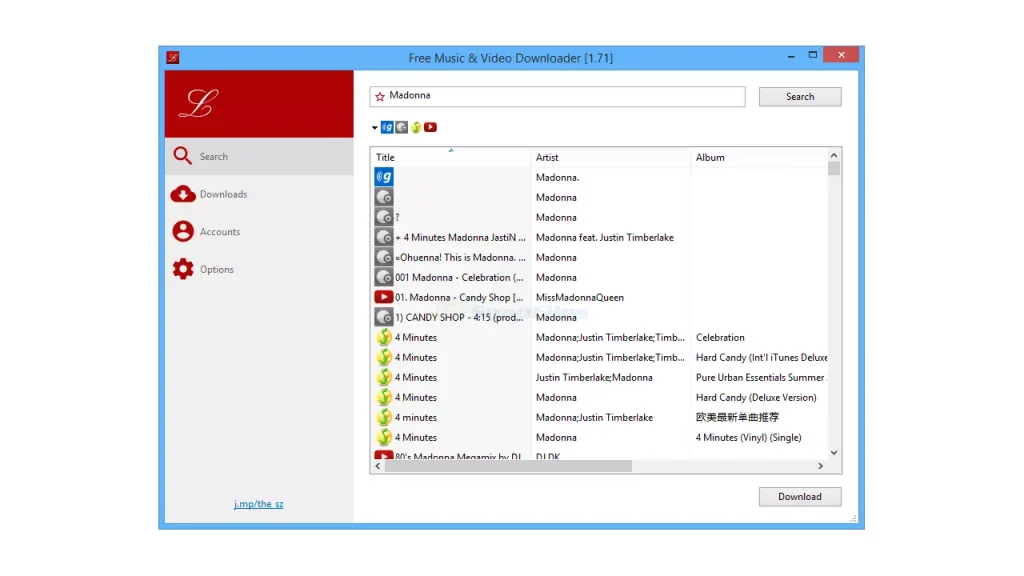Select the 'Celebration' album cell

720,338
